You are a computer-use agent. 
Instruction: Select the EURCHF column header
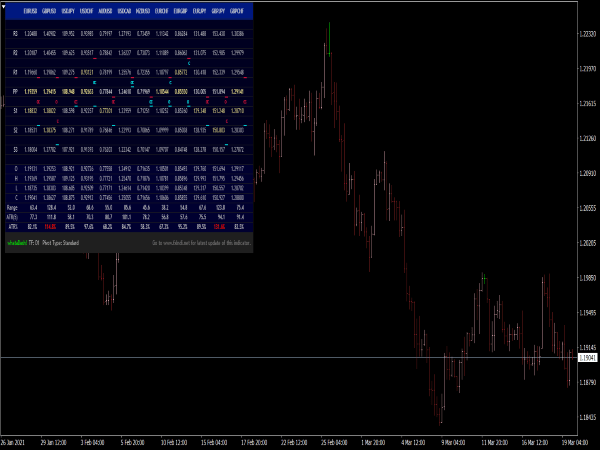[161, 11]
